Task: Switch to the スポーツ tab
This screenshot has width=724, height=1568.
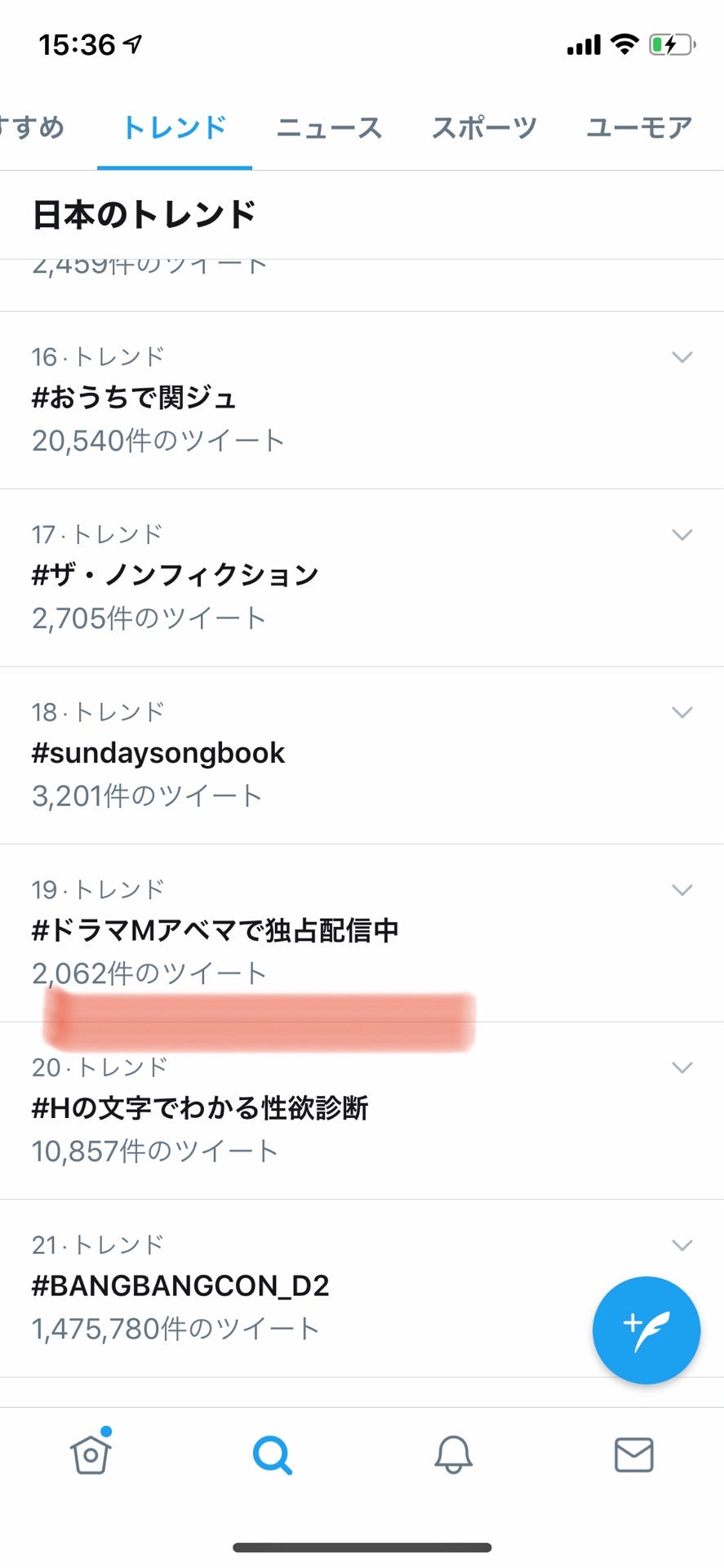Action: pos(484,127)
